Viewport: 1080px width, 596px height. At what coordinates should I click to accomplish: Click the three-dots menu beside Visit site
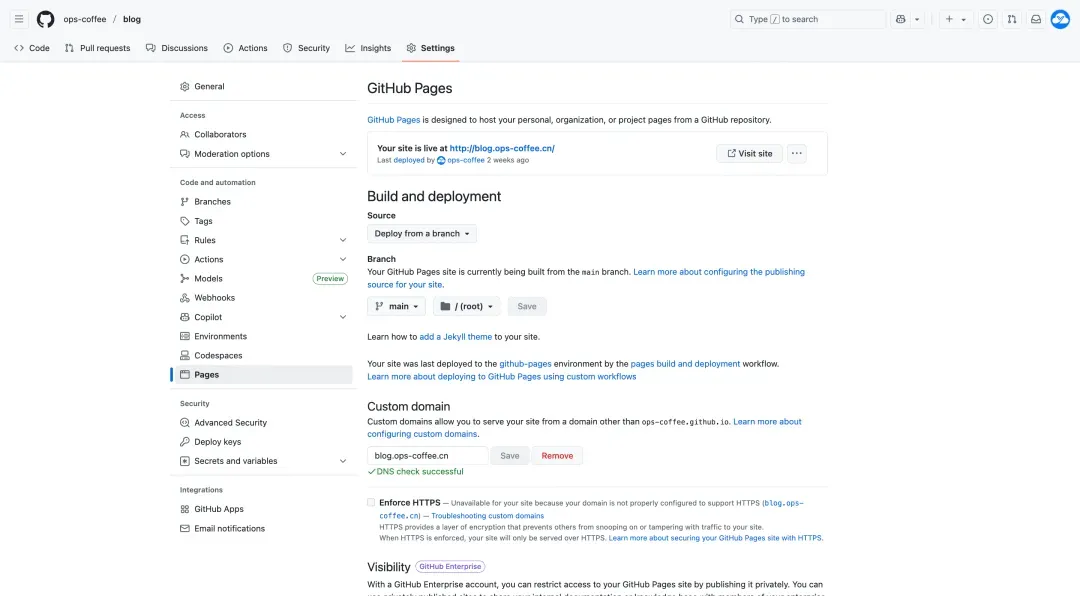click(797, 154)
